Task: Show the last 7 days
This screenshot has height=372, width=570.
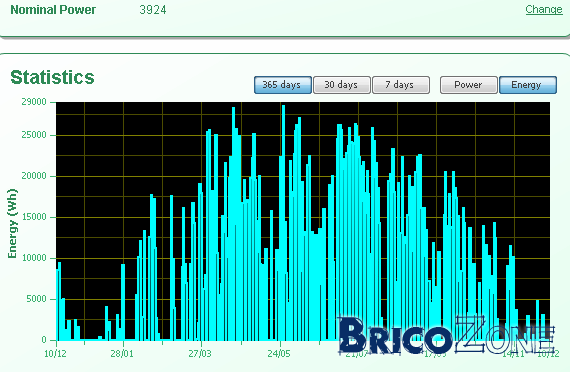Action: [x=401, y=85]
